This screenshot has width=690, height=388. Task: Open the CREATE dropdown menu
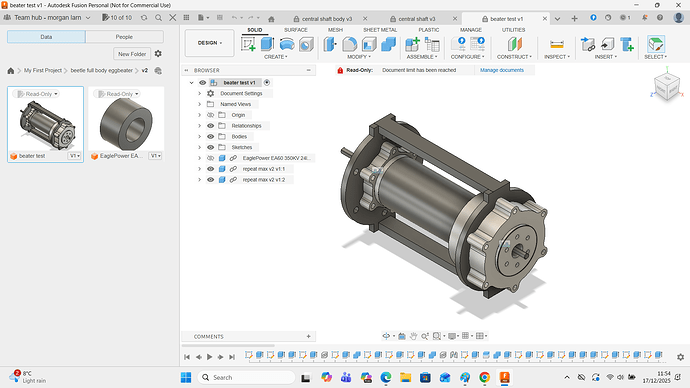275,57
